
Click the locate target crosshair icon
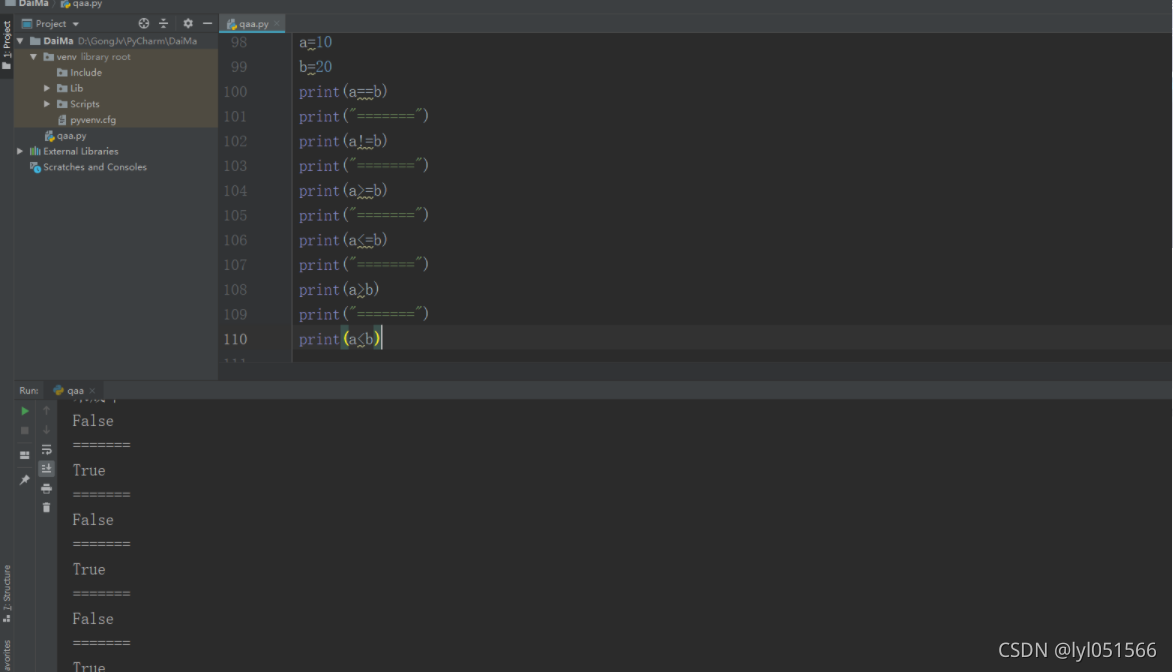pyautogui.click(x=143, y=23)
